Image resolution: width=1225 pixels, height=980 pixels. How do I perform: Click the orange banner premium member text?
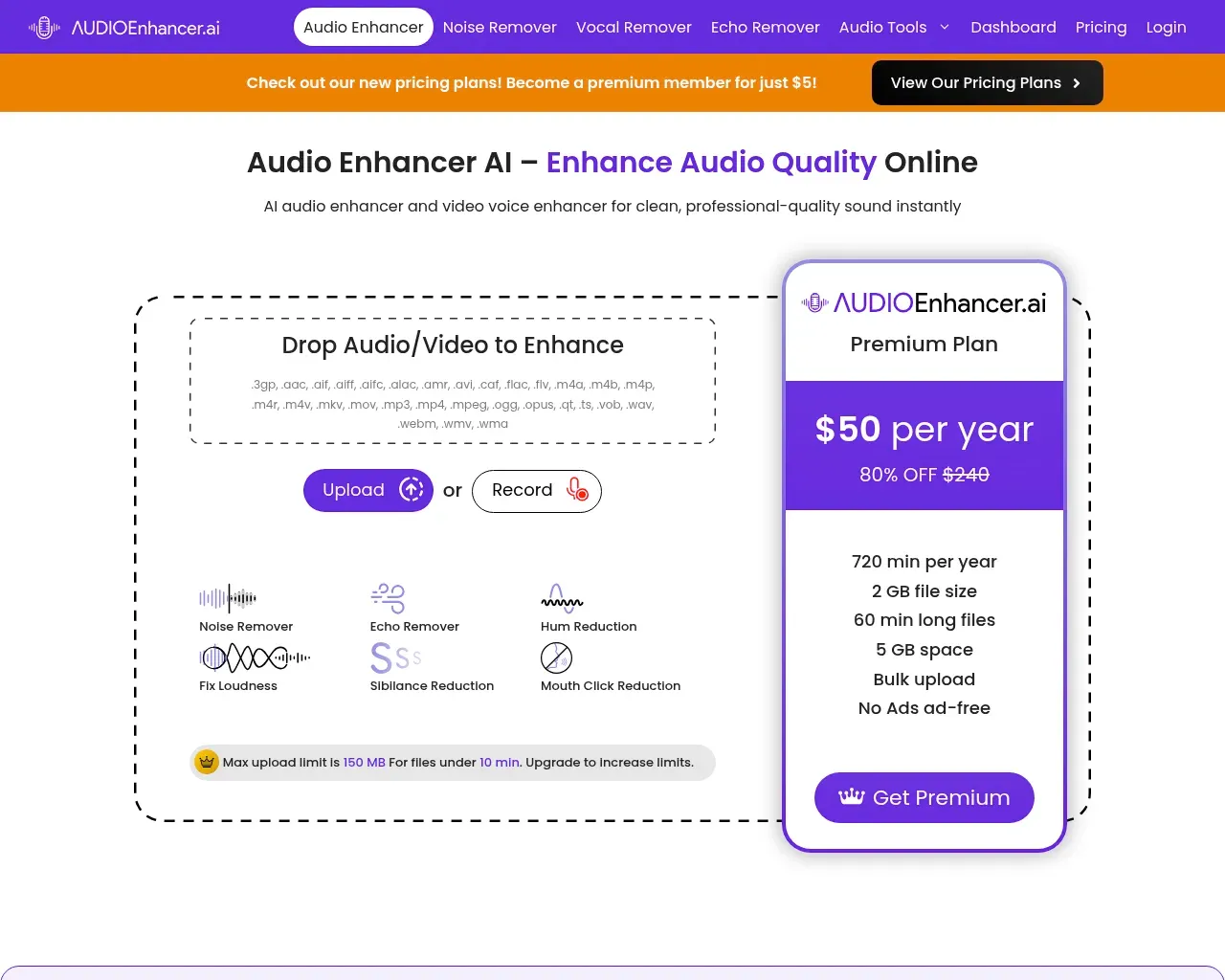pyautogui.click(x=531, y=83)
